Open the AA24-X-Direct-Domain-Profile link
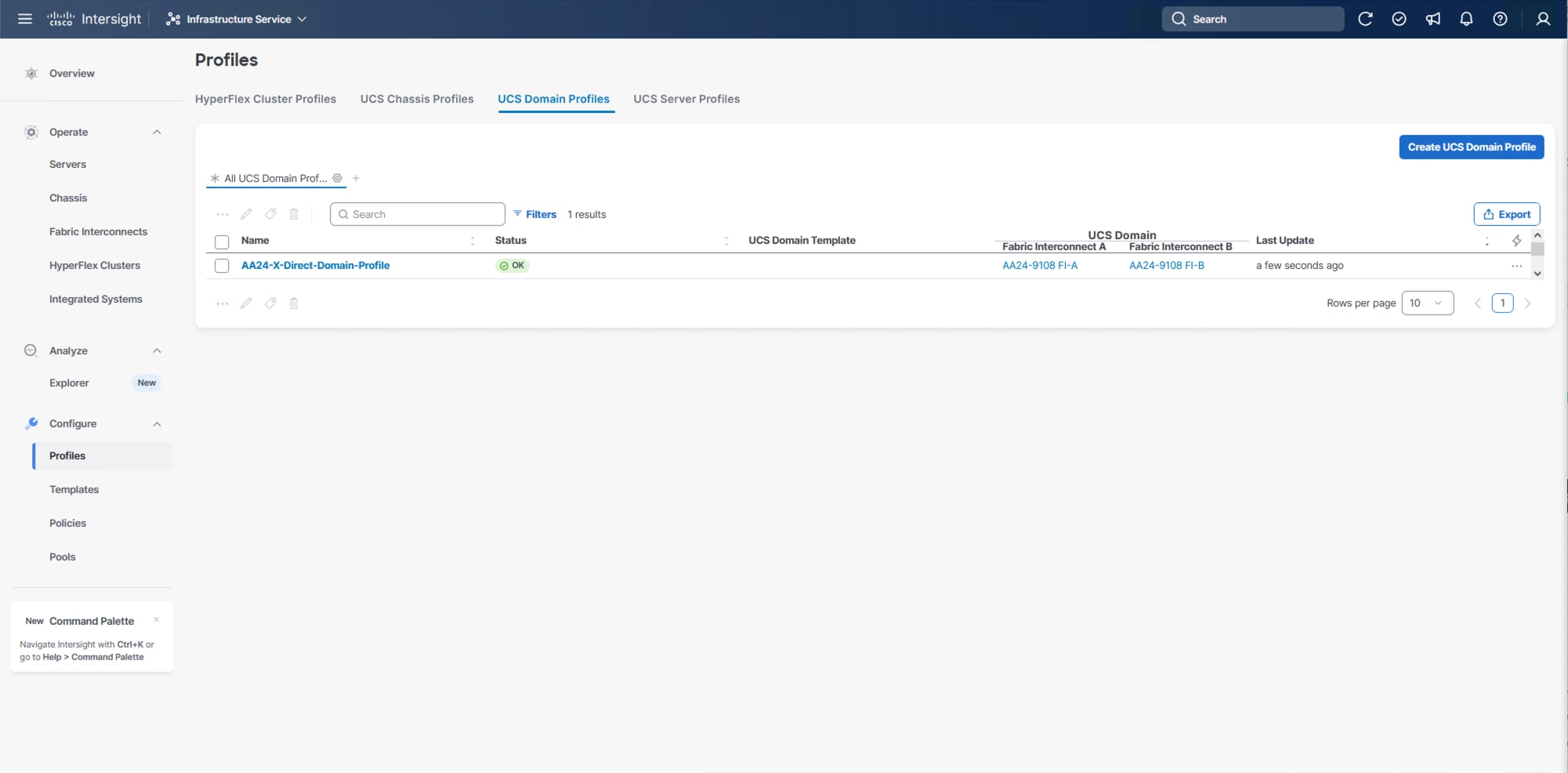This screenshot has width=1568, height=773. tap(315, 265)
